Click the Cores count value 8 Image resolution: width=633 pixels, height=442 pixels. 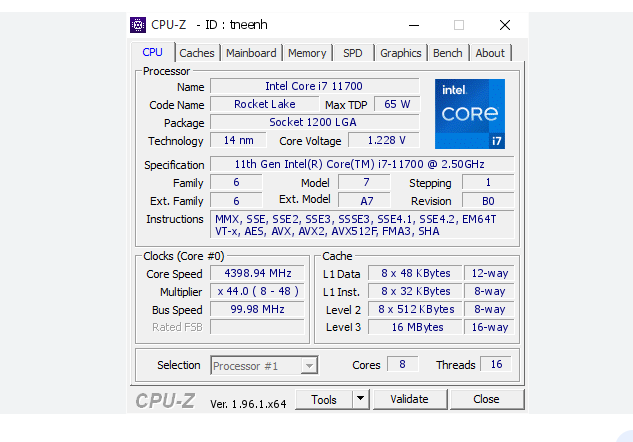[402, 364]
